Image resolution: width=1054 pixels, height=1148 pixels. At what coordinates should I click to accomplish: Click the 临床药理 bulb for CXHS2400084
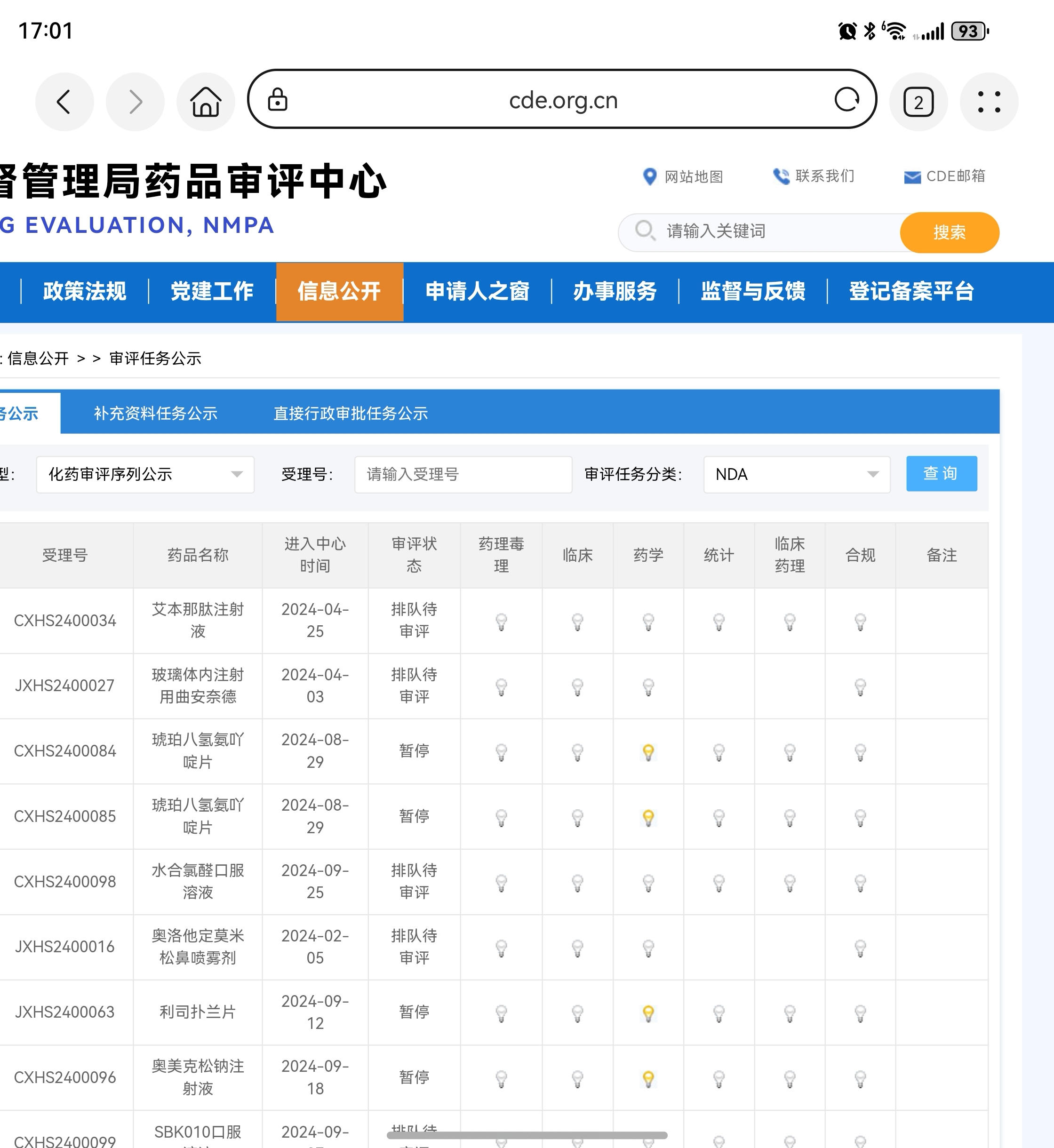point(790,752)
